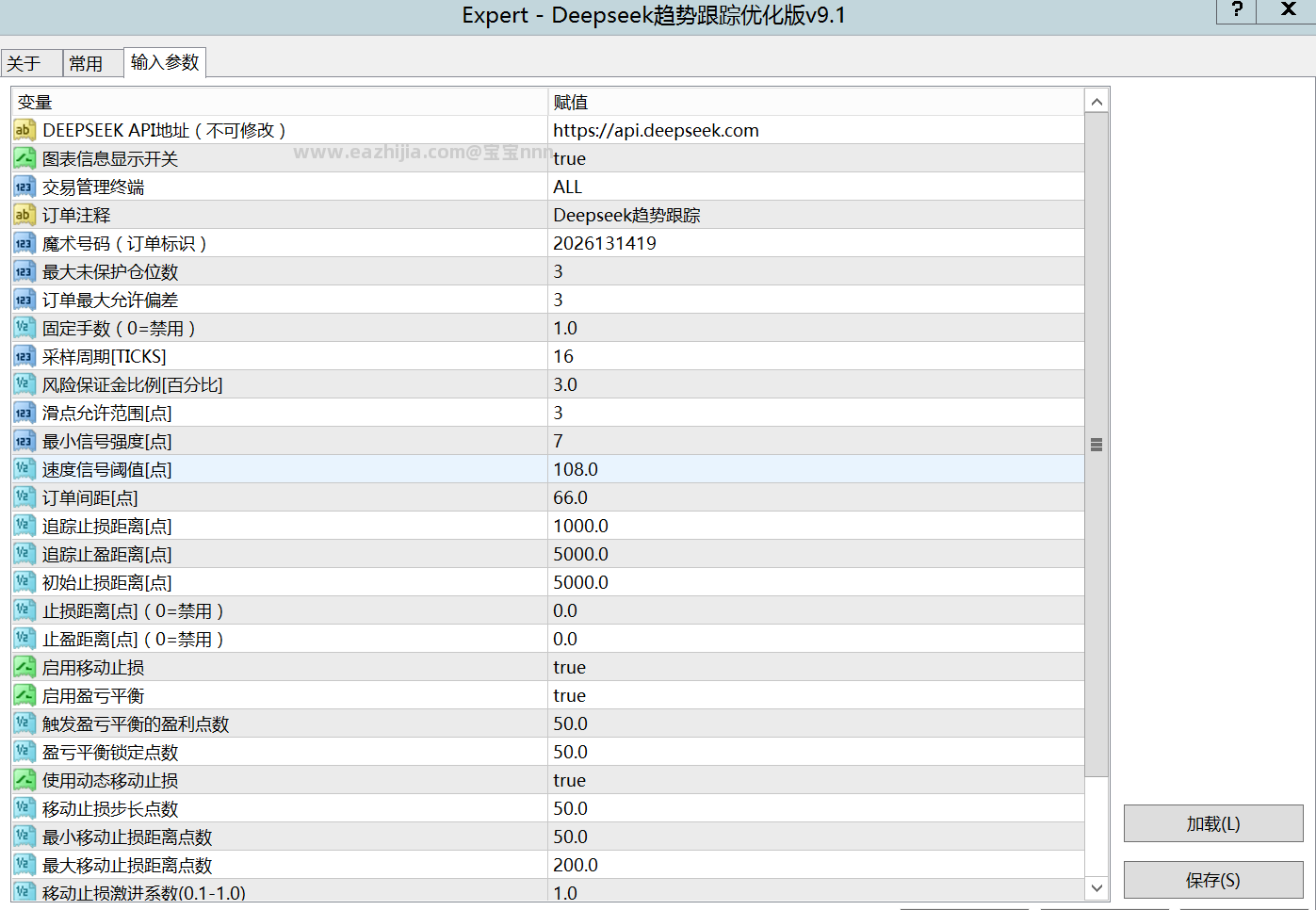Click the double icon beside 初始止损距离

[24, 582]
